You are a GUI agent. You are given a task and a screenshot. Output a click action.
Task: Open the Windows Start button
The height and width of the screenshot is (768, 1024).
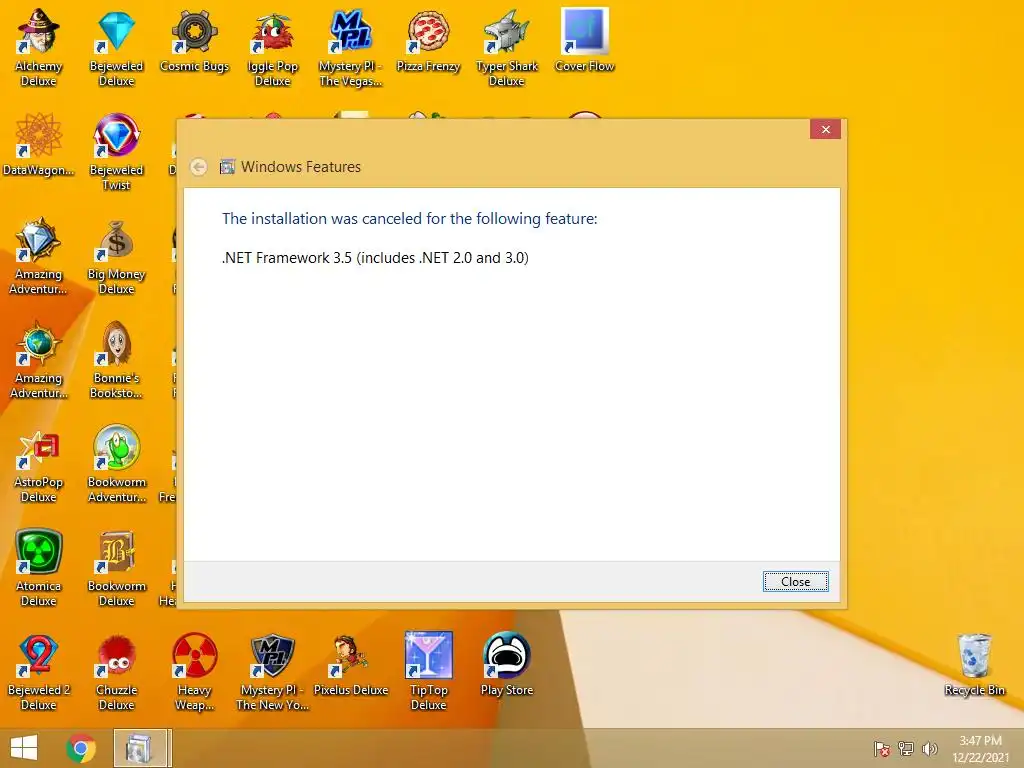click(24, 748)
